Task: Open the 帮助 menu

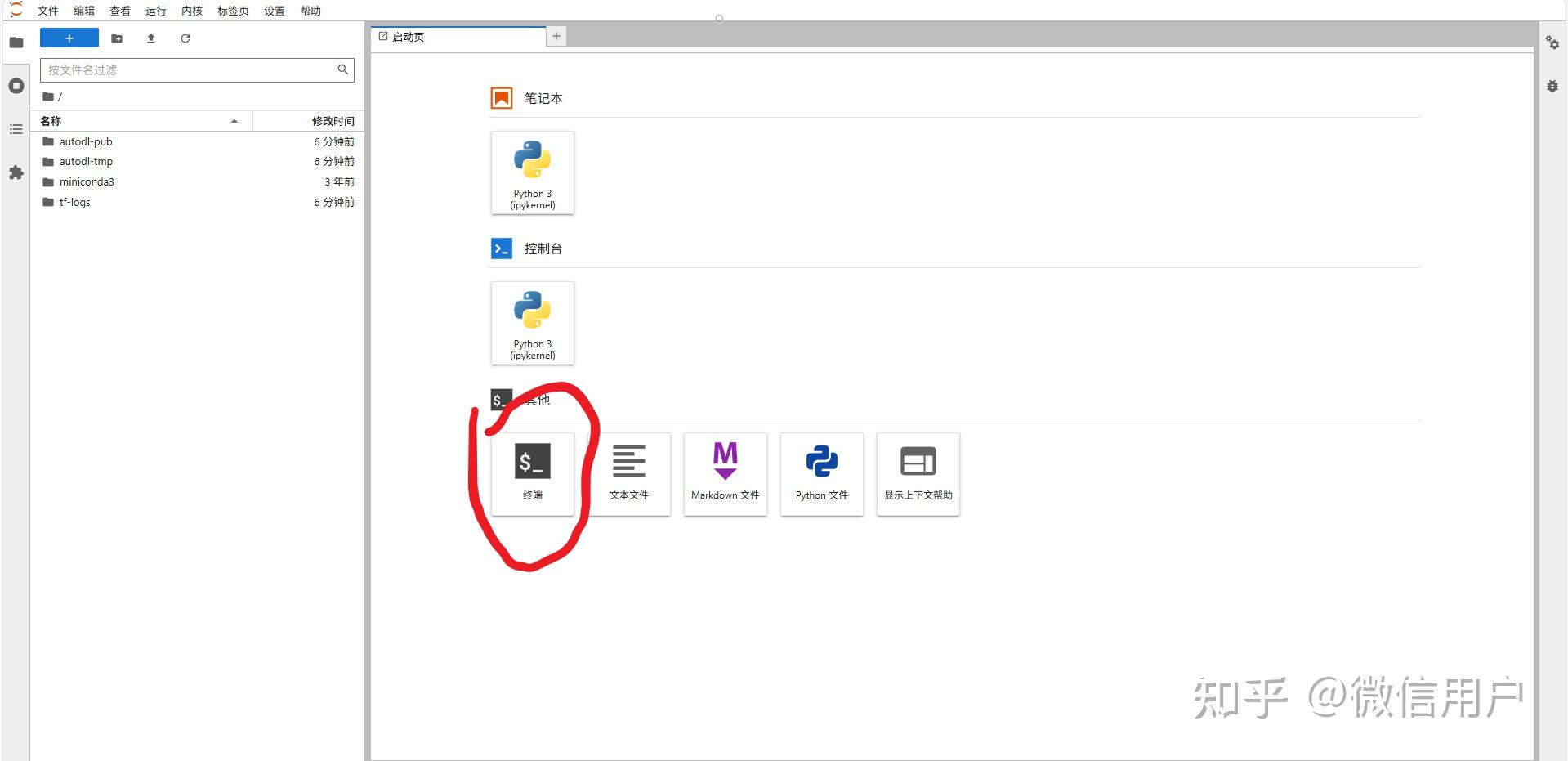Action: click(x=310, y=11)
